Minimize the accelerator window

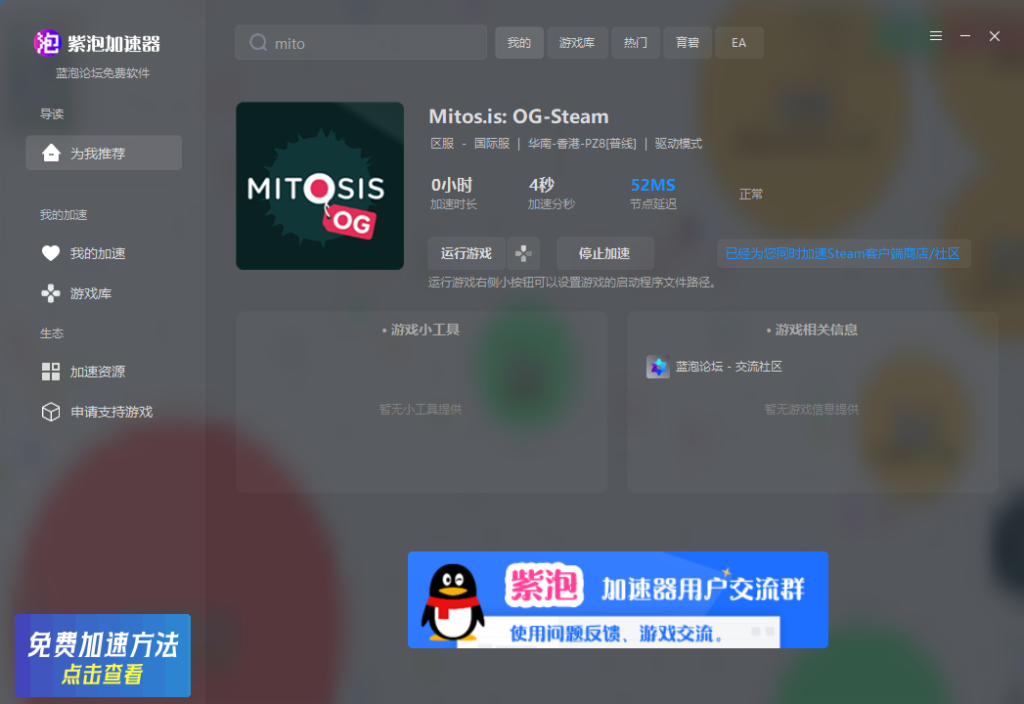[x=965, y=36]
